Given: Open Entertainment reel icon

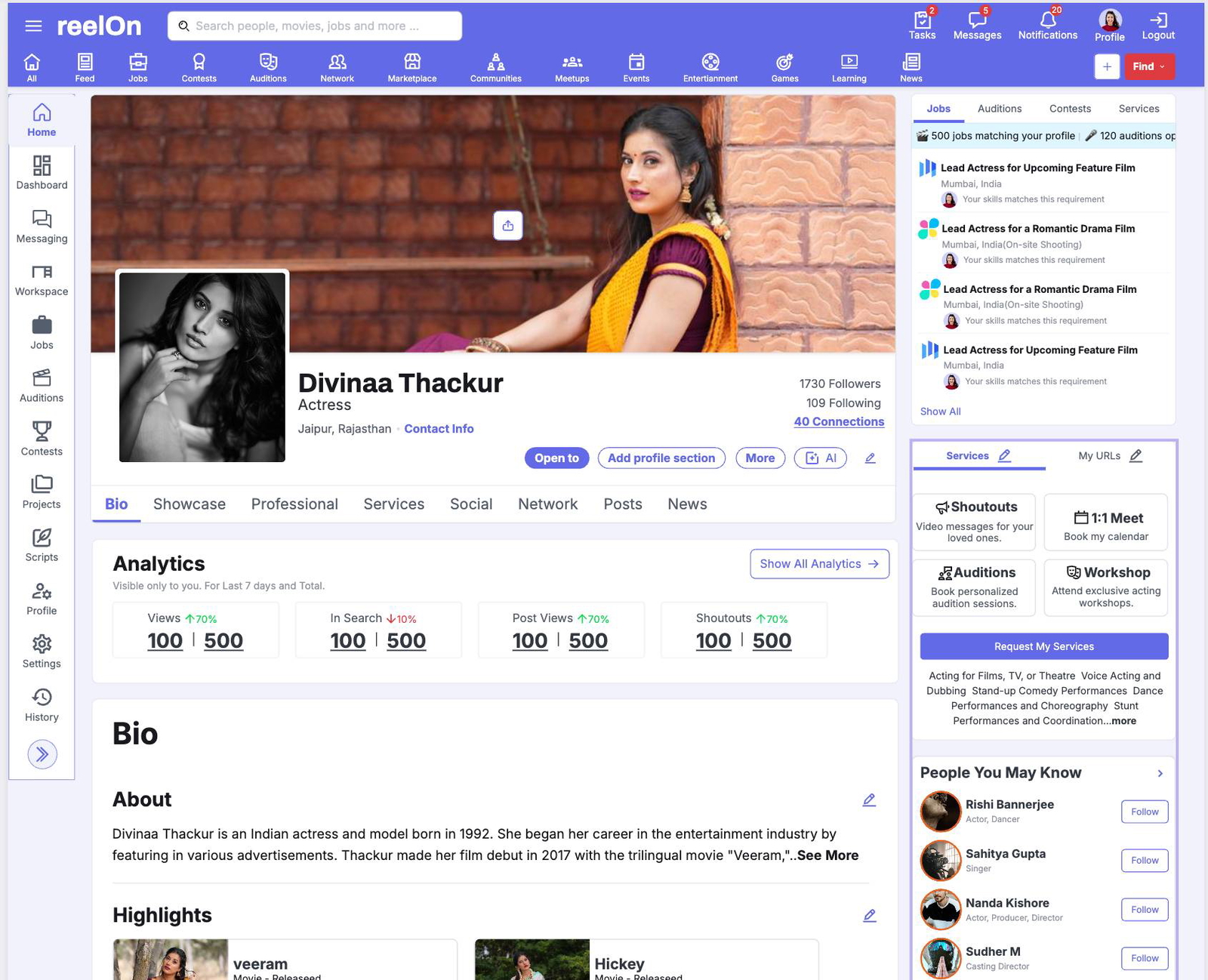Looking at the screenshot, I should point(710,67).
